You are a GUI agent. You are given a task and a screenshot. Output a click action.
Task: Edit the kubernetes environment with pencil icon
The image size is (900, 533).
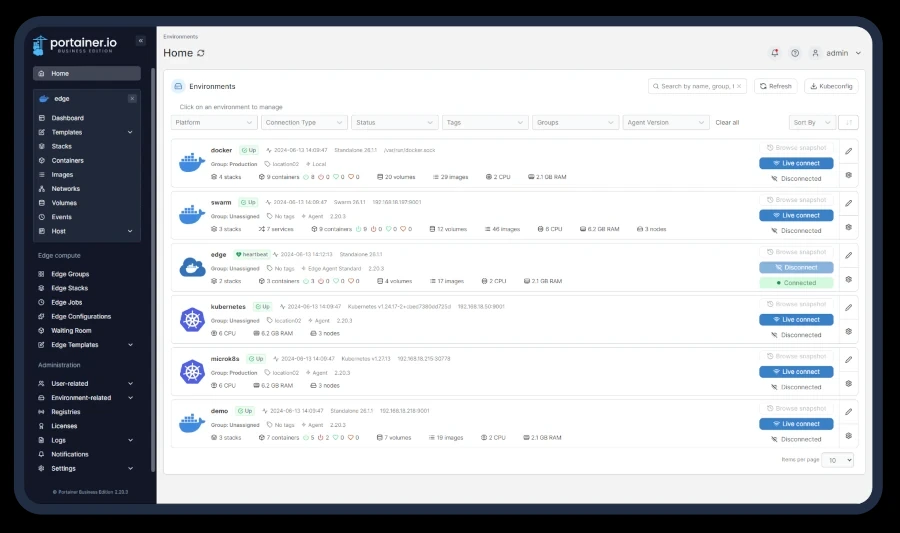pyautogui.click(x=848, y=308)
